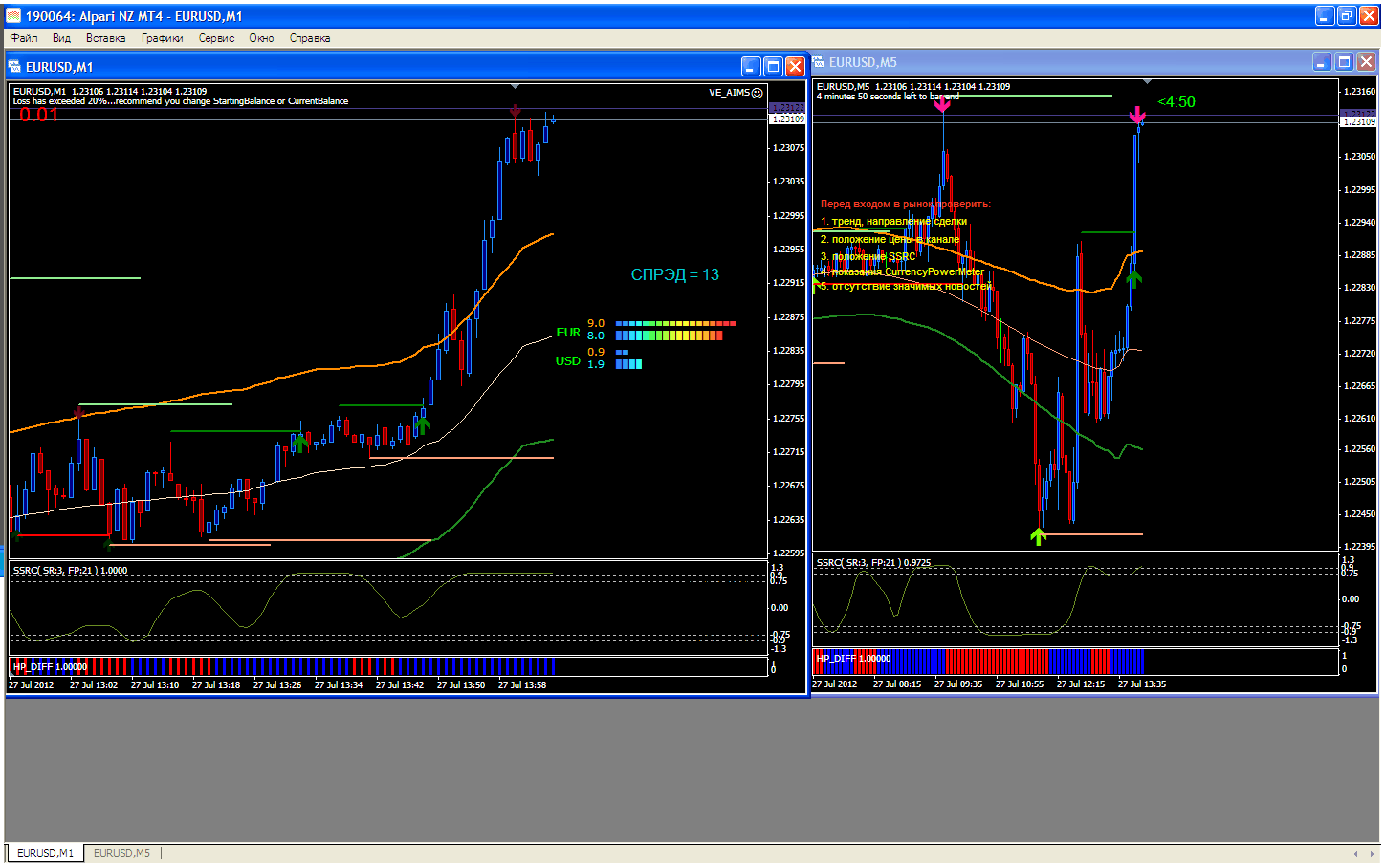This screenshot has height=868, width=1385.
Task: Click the USD strength blue bar meter
Action: [x=628, y=358]
